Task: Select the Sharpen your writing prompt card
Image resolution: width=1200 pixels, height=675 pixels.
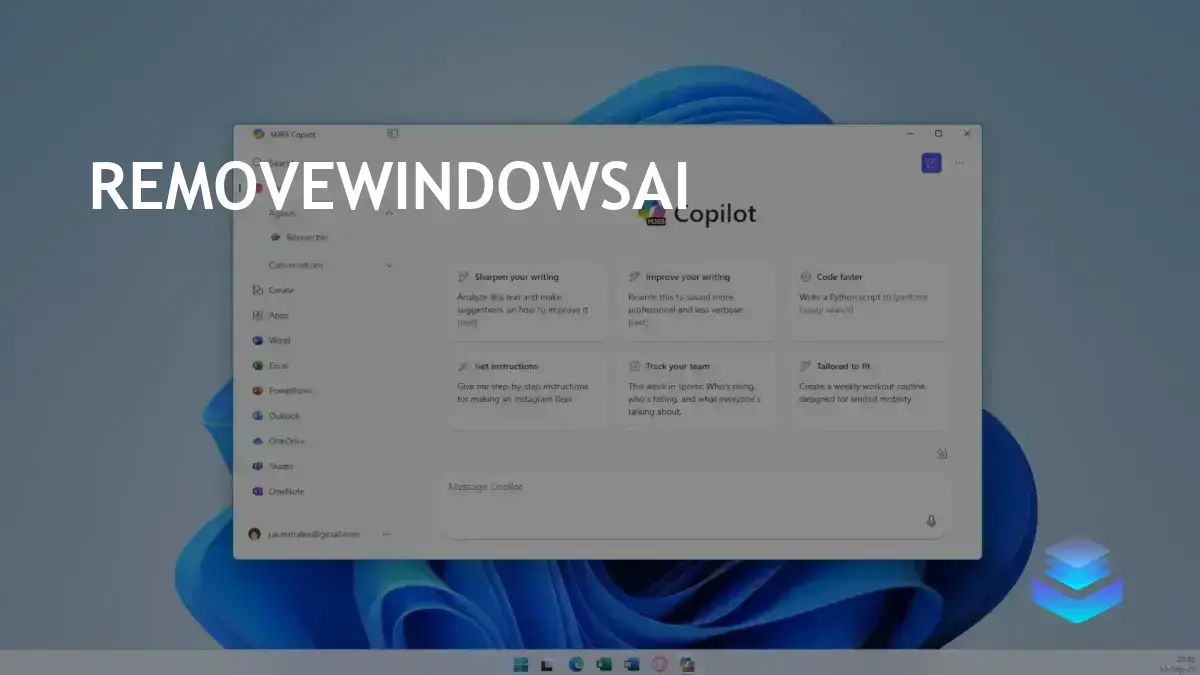Action: [528, 300]
